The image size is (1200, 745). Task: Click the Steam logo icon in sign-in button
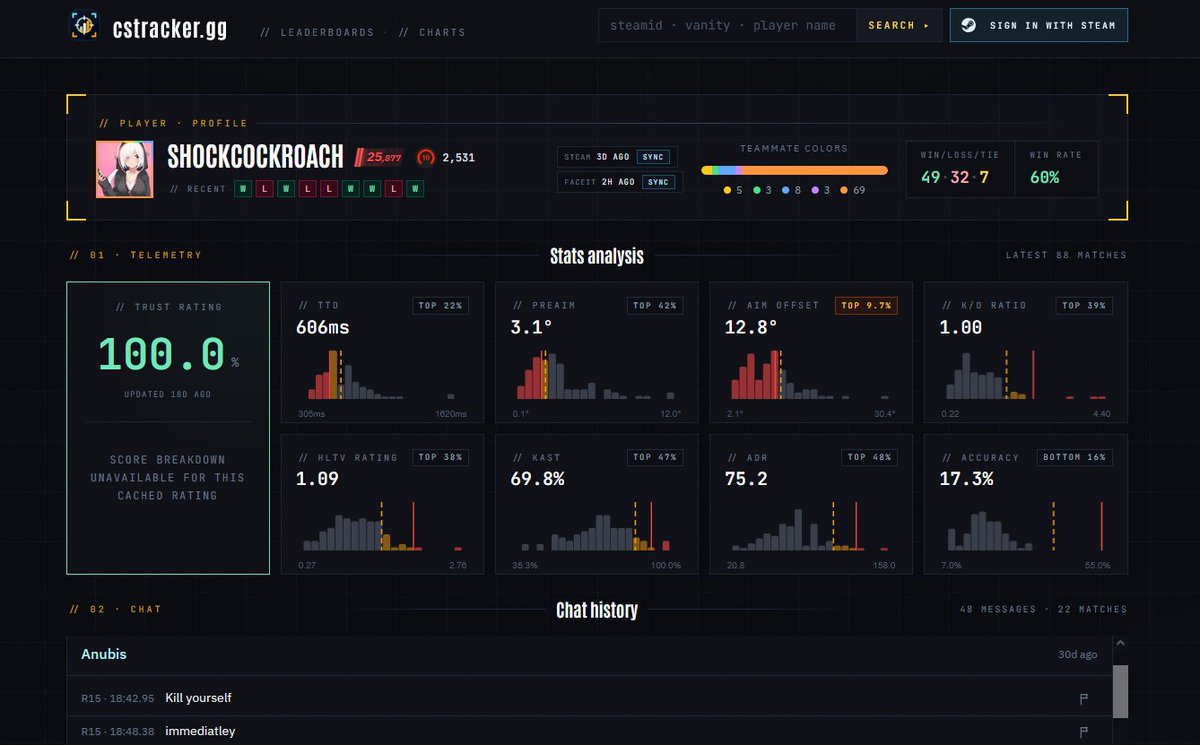coord(969,26)
